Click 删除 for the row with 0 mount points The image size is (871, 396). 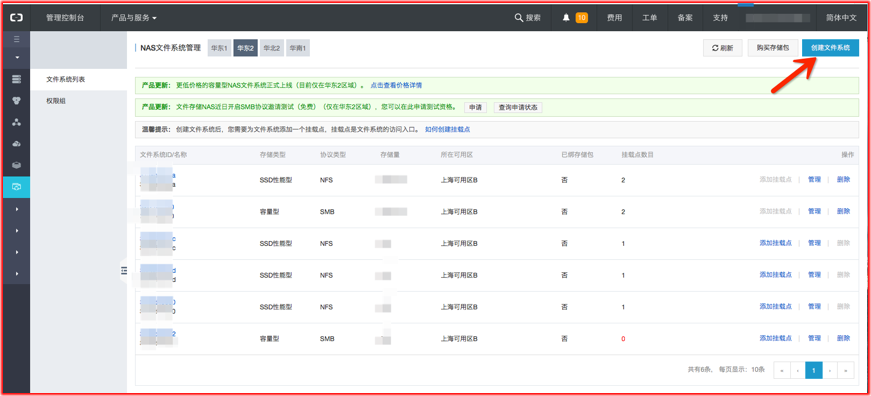[843, 338]
